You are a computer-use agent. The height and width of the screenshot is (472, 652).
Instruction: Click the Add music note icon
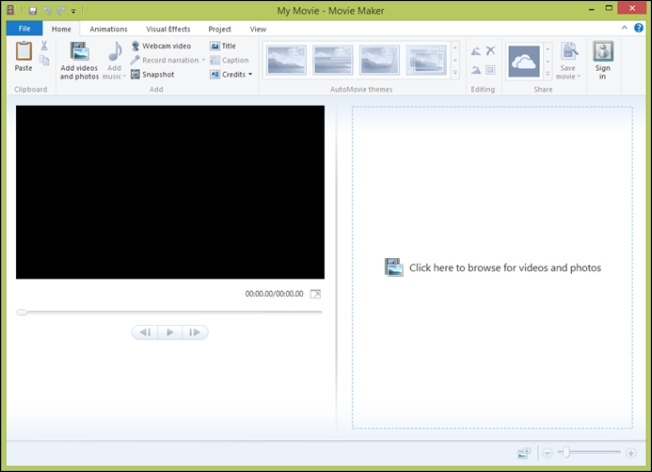point(114,52)
